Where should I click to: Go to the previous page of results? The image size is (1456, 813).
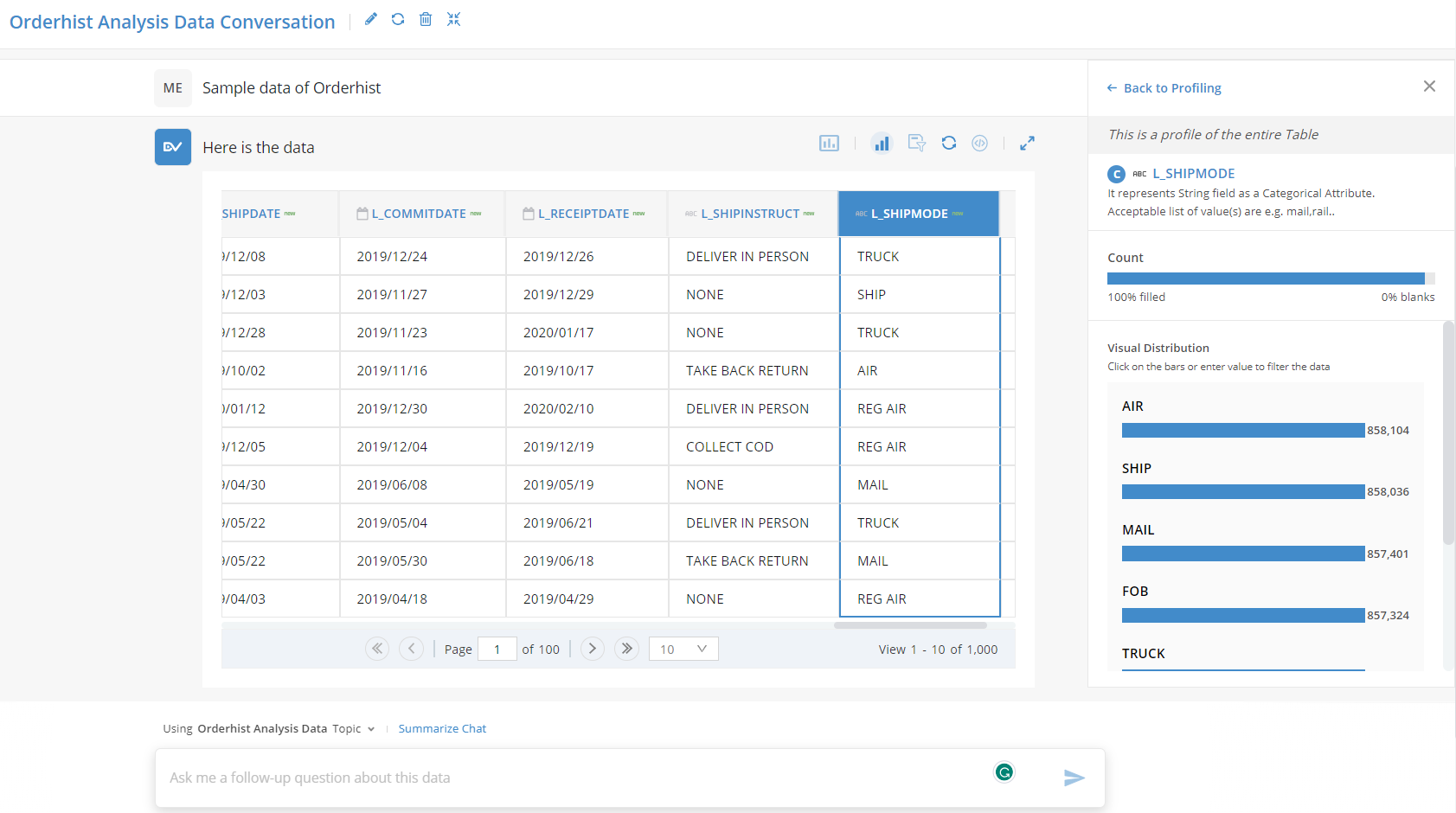point(411,649)
